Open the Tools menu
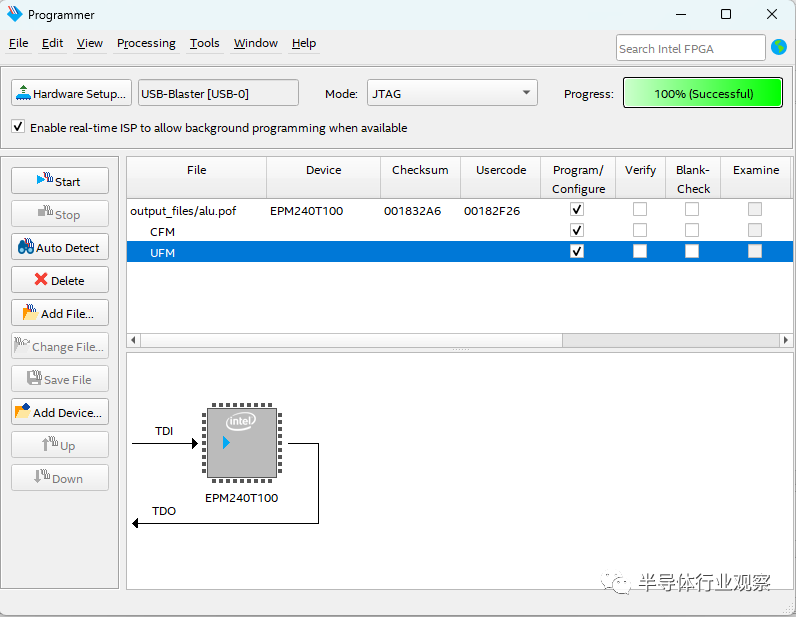The image size is (796, 617). (204, 43)
